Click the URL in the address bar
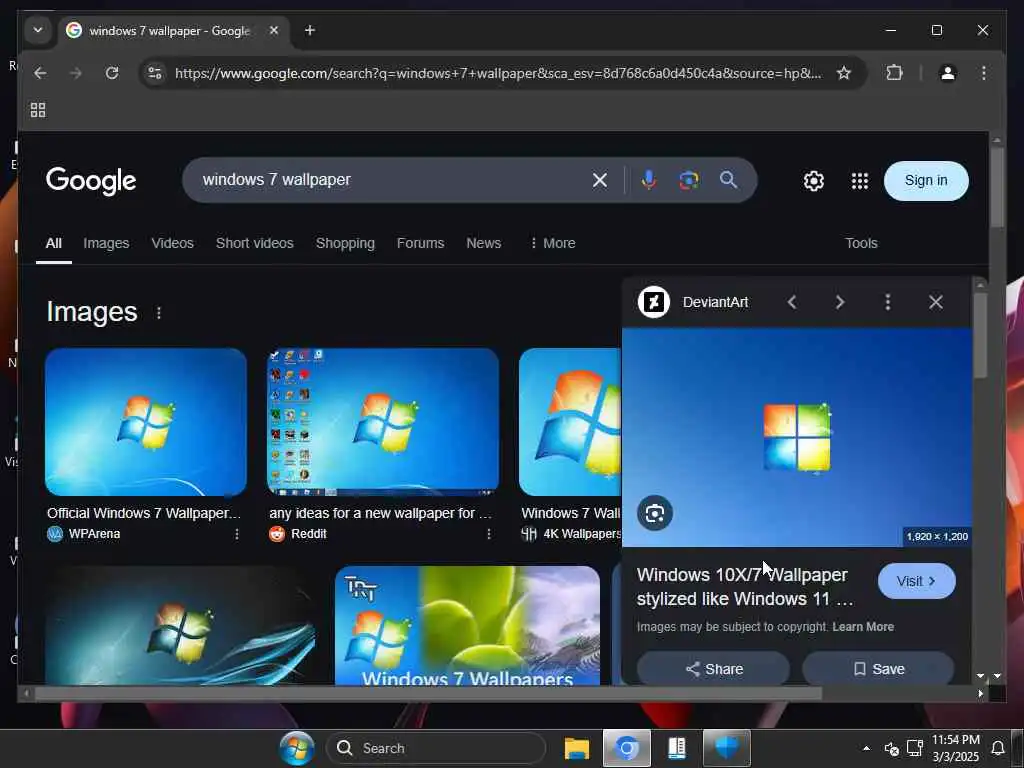1024x768 pixels. [x=498, y=73]
